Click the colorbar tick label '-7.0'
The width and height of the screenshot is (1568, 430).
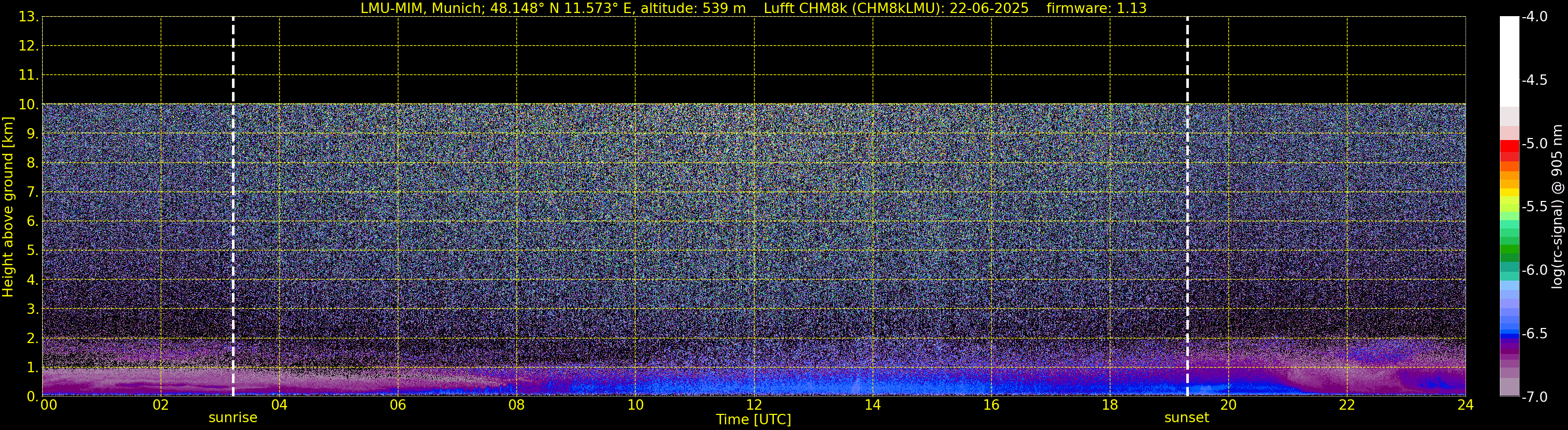pyautogui.click(x=1535, y=397)
